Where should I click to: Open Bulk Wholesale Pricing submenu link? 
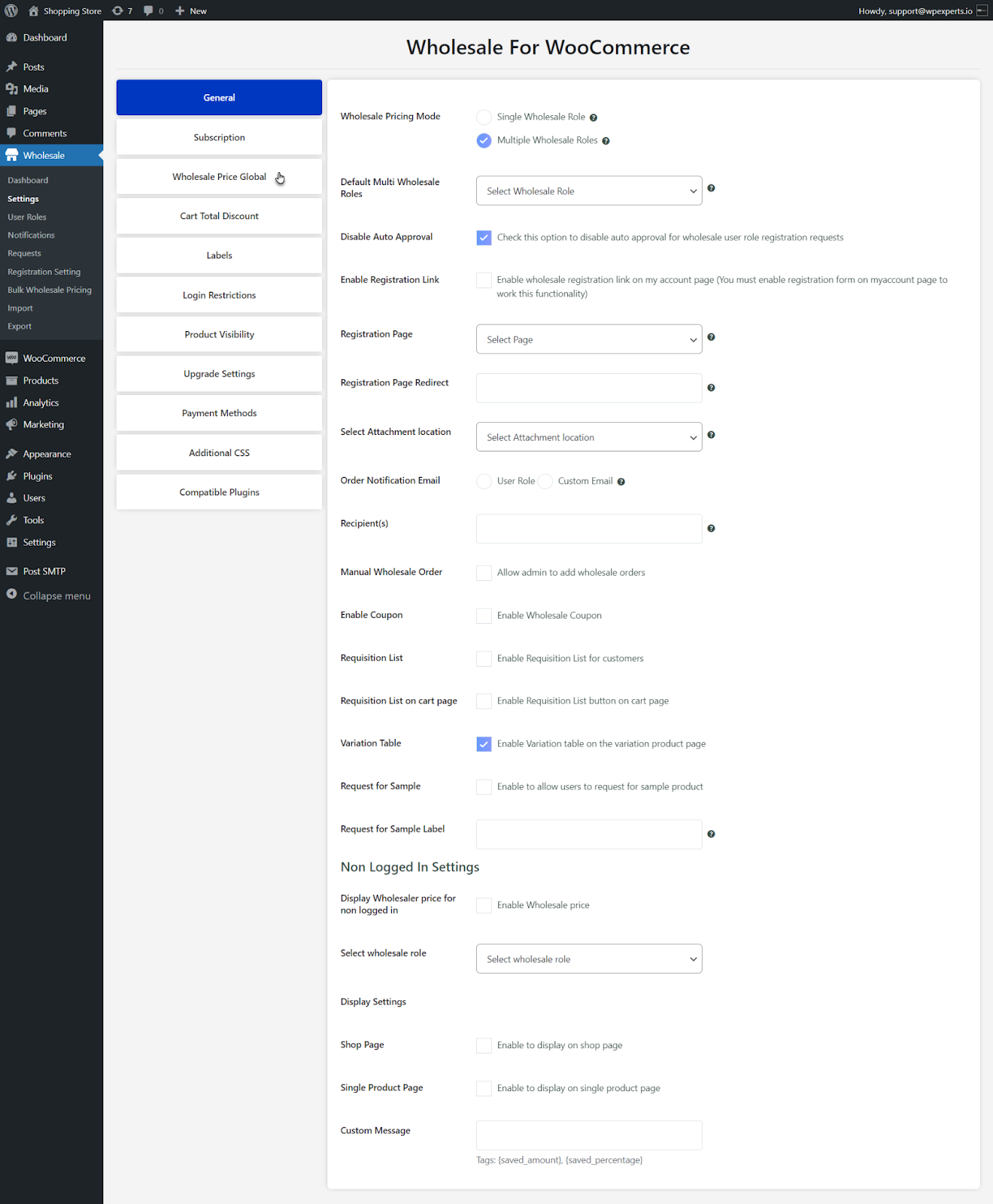(50, 290)
